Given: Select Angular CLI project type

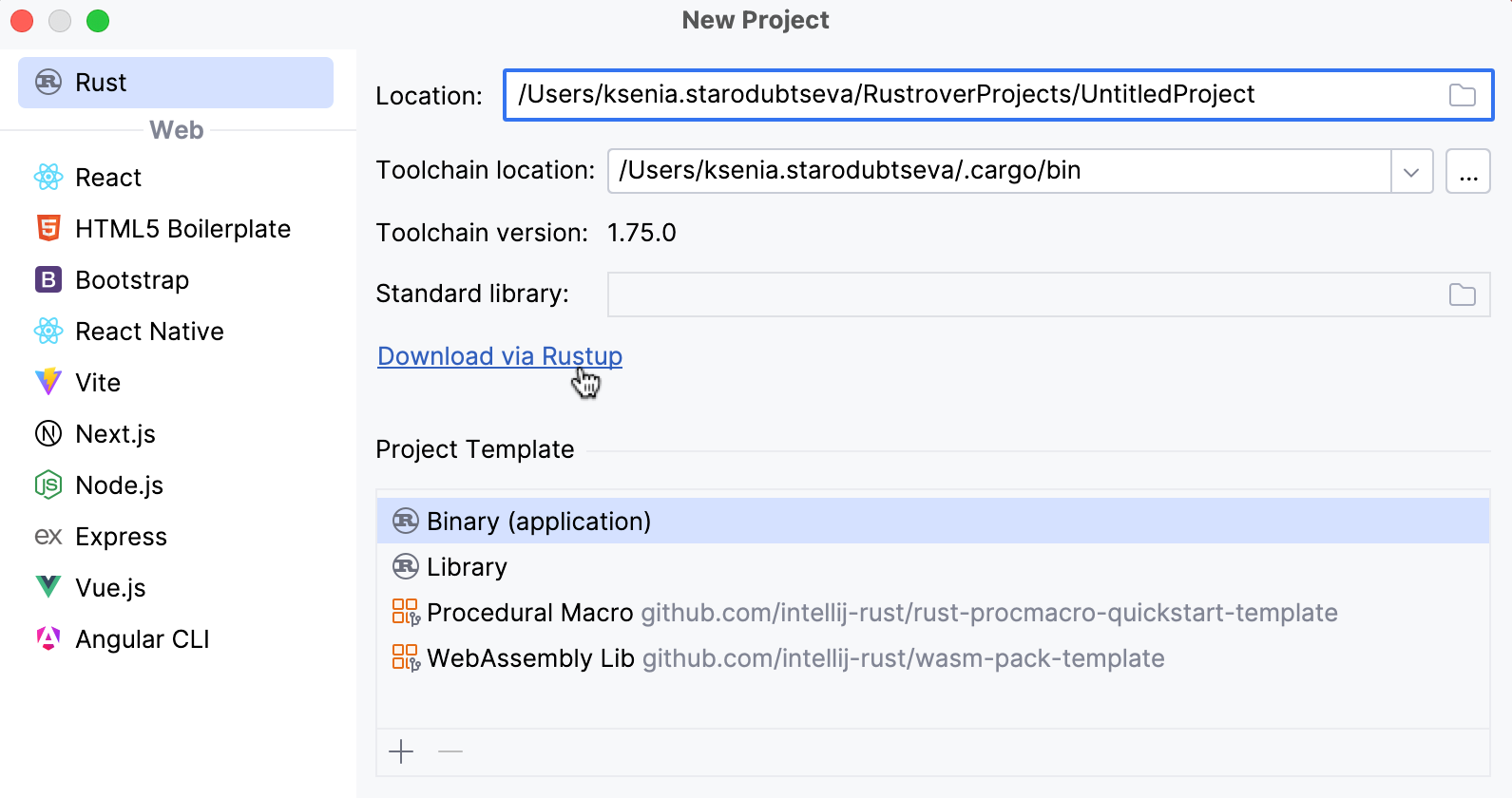Looking at the screenshot, I should [142, 639].
